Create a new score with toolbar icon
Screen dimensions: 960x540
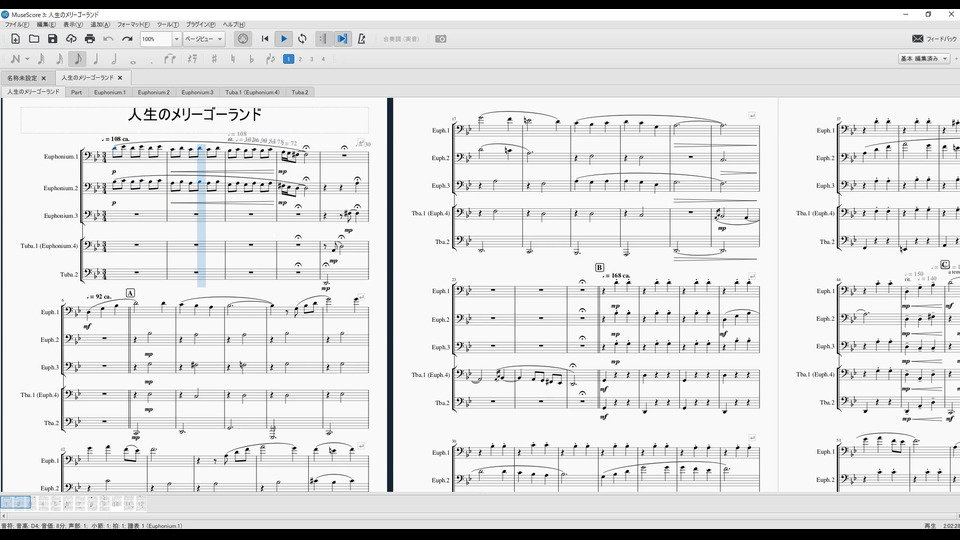tap(15, 39)
